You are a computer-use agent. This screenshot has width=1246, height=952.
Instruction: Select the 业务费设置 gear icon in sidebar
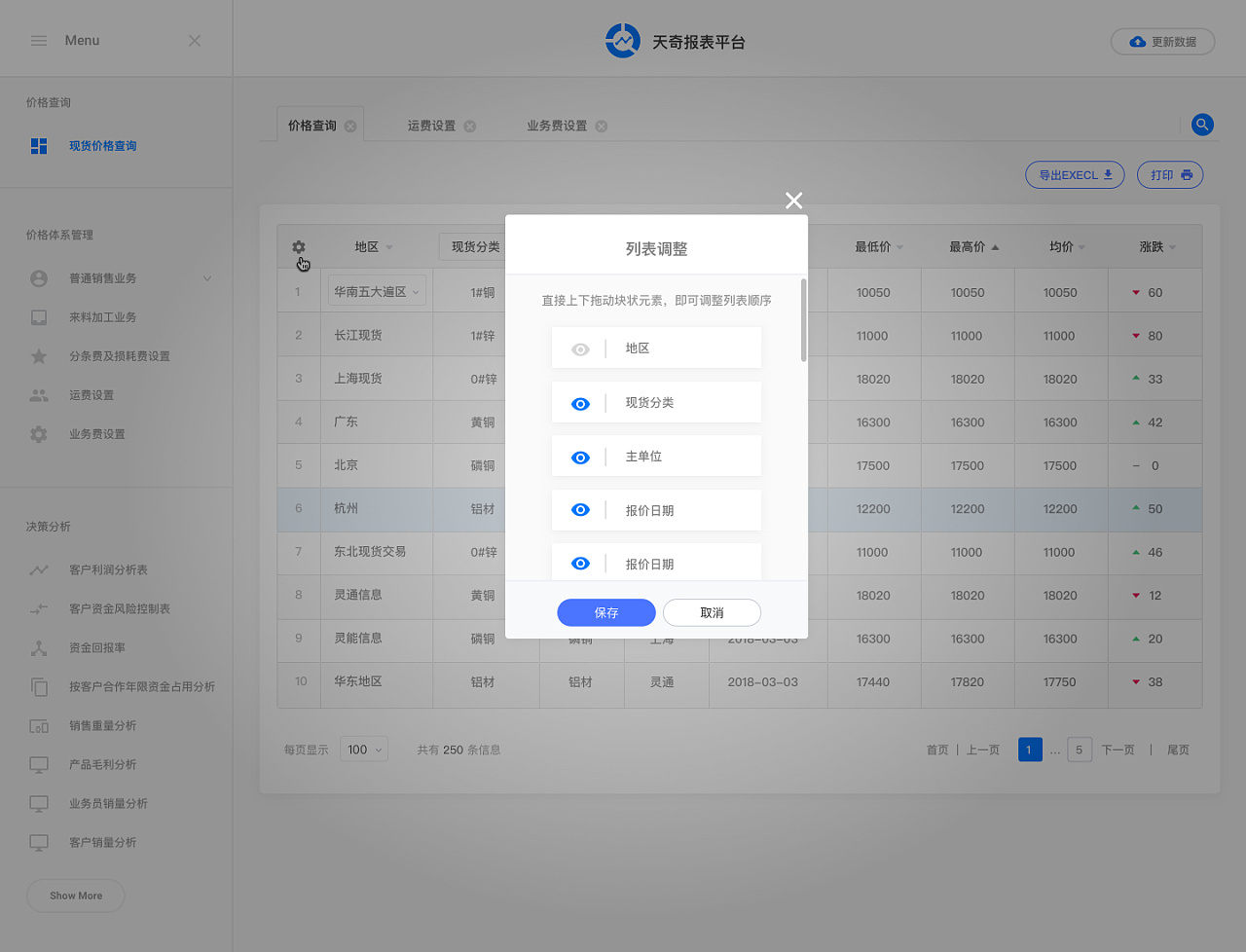coord(38,434)
